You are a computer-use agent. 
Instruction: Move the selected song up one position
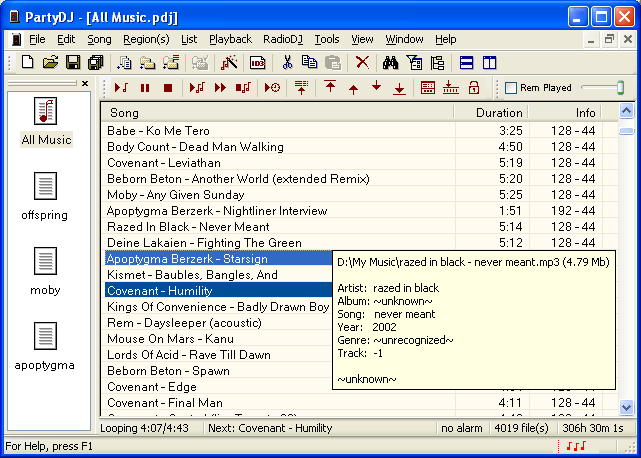(354, 89)
